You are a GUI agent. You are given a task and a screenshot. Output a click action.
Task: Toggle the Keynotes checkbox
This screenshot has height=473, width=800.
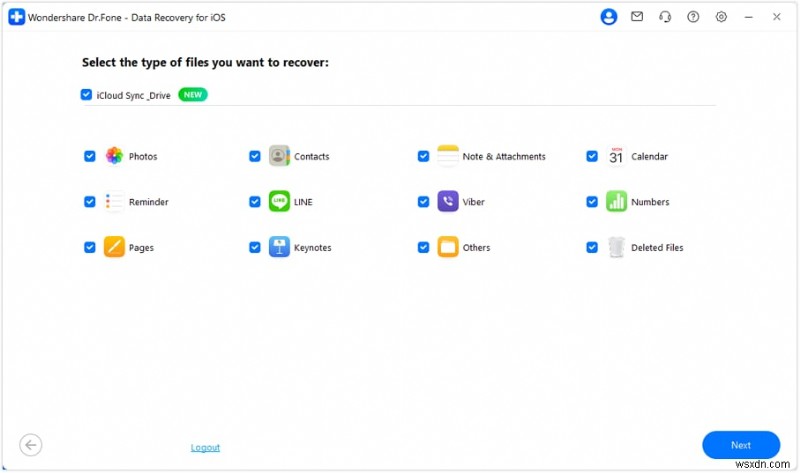(255, 247)
